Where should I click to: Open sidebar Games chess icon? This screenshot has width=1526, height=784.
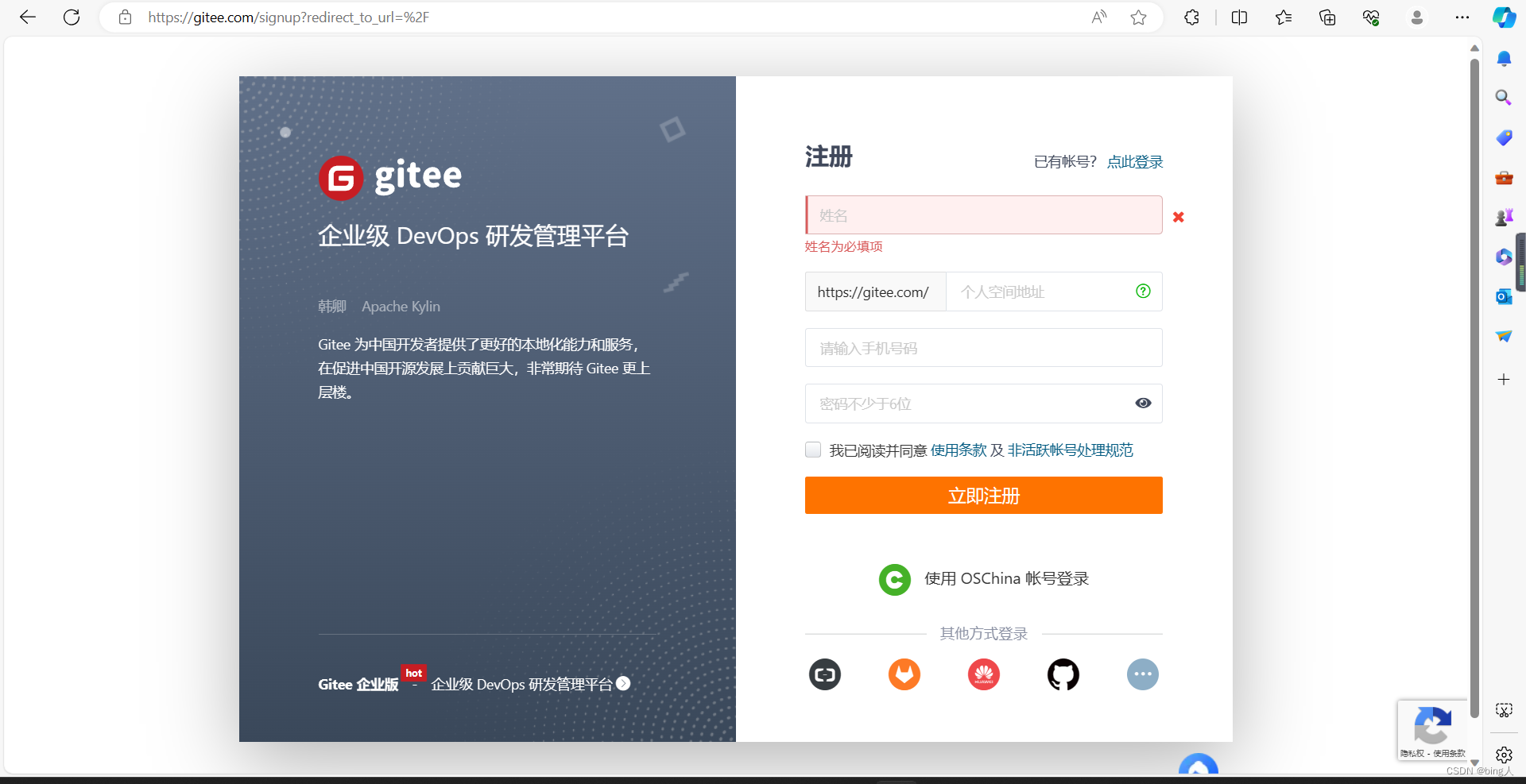(x=1504, y=217)
